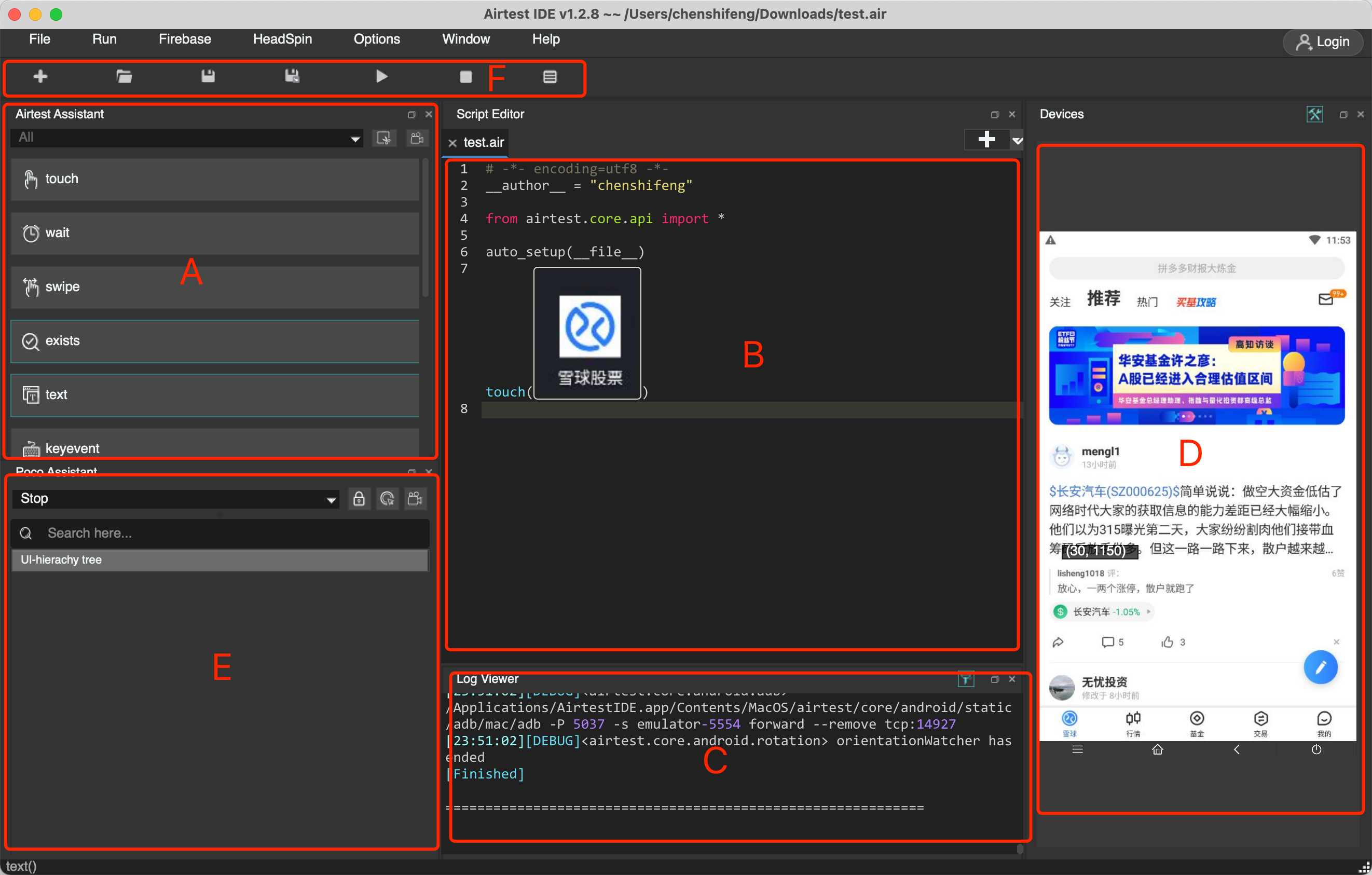Stop script execution with the square button
1372x875 pixels.
[x=465, y=76]
